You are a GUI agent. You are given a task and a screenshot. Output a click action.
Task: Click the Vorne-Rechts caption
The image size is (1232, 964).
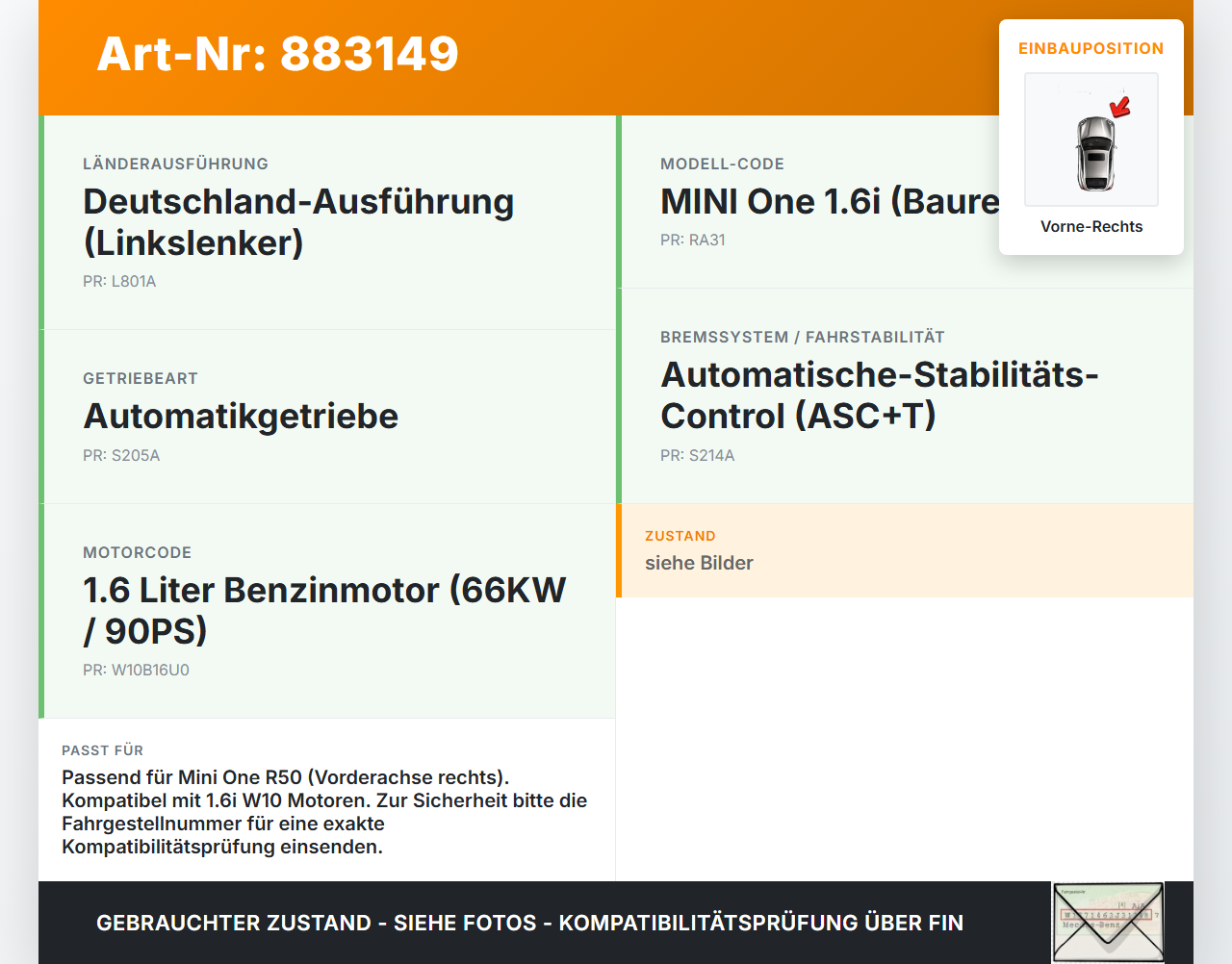pos(1091,226)
